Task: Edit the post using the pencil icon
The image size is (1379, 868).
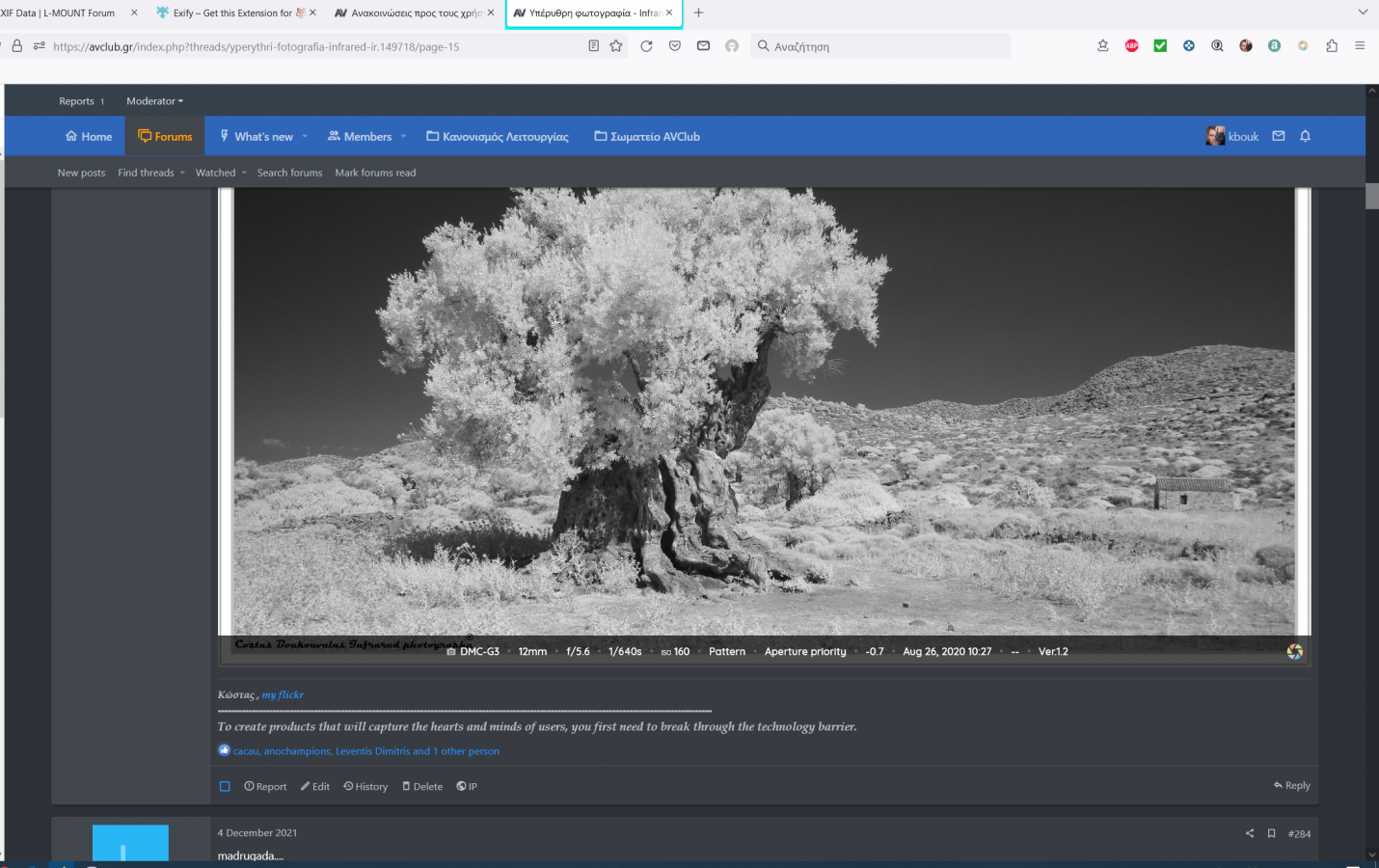Action: [x=315, y=786]
